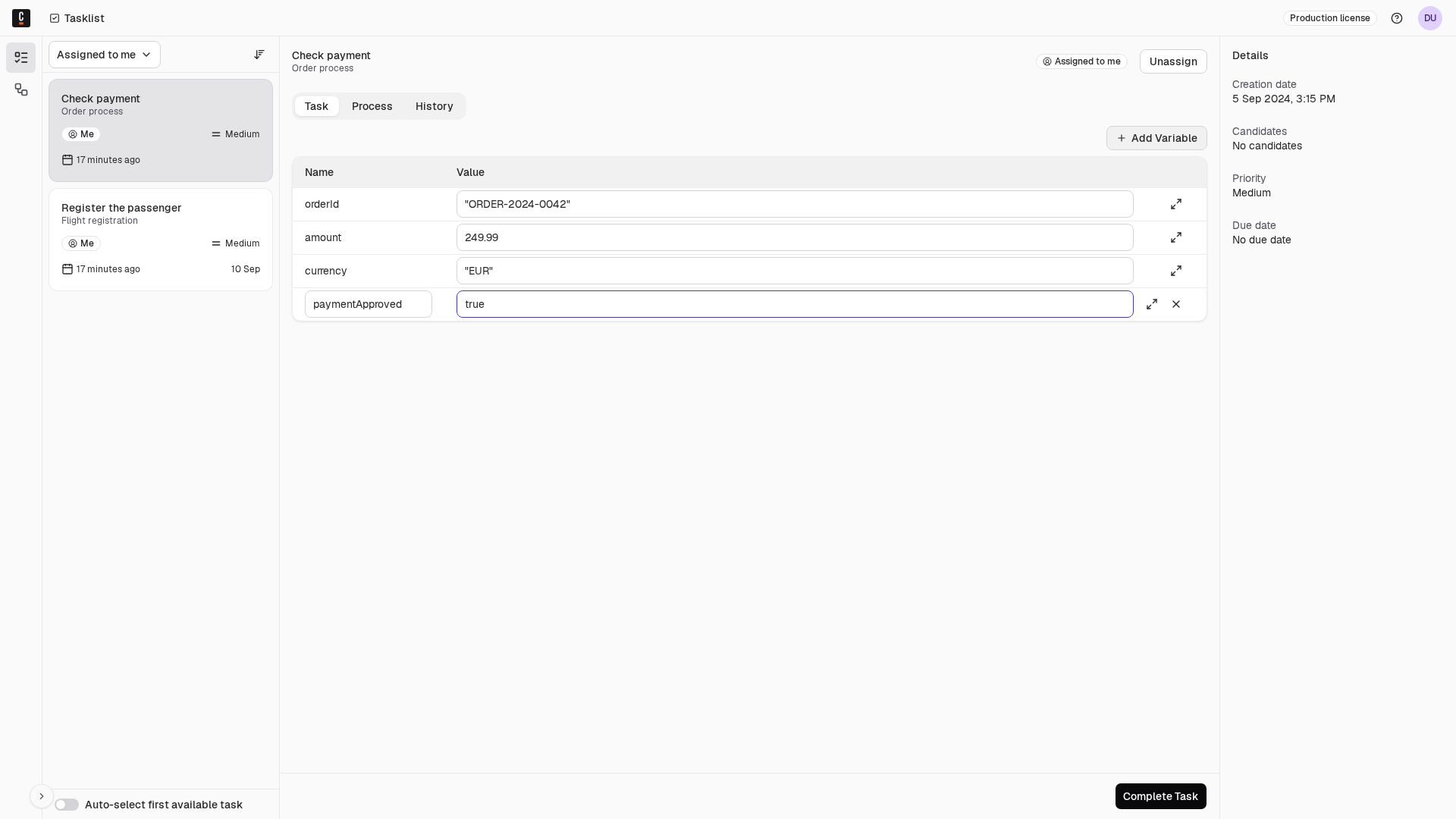The image size is (1456, 819).
Task: Click the Unassign button
Action: (1173, 61)
